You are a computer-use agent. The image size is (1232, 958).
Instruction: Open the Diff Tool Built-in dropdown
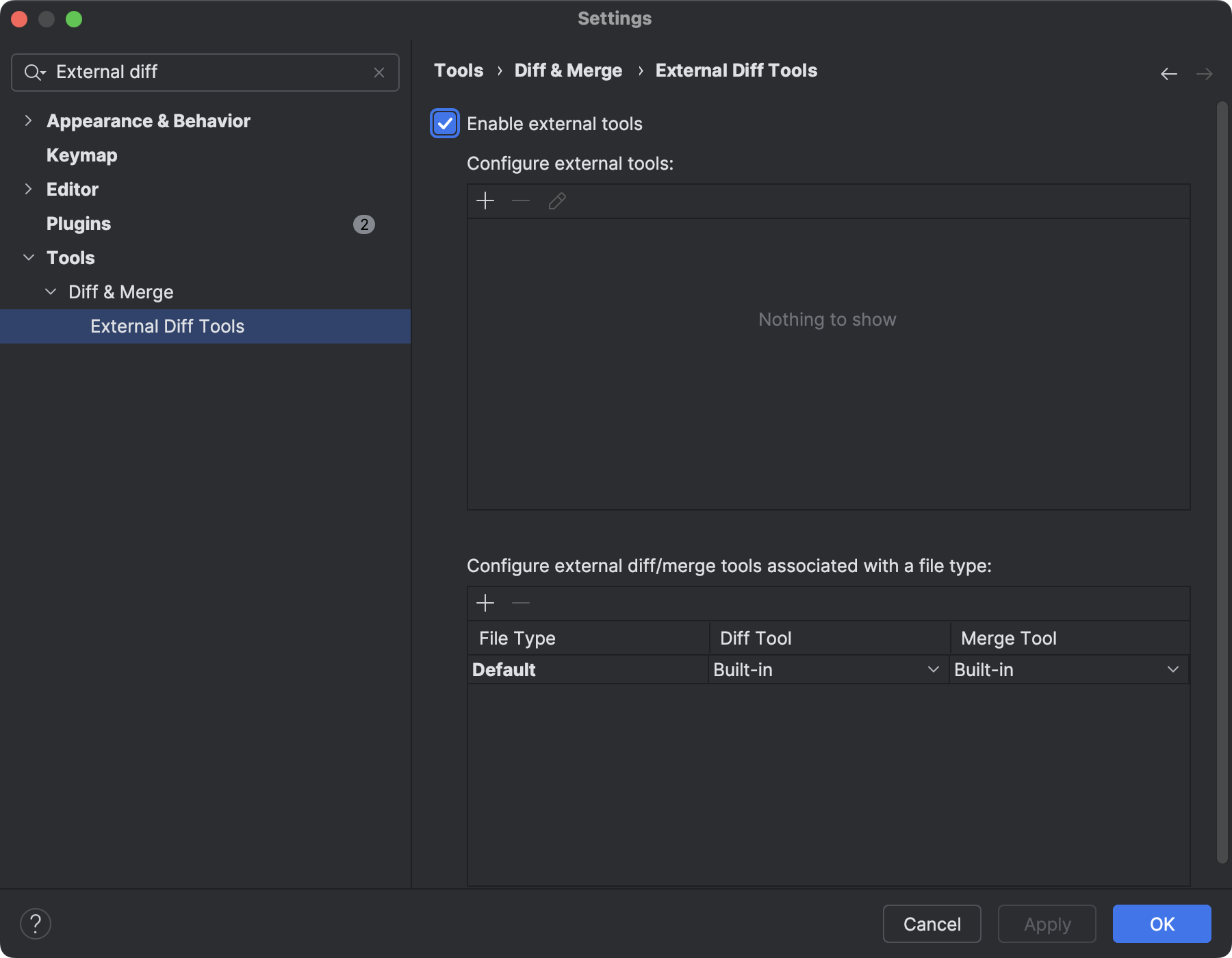point(933,669)
